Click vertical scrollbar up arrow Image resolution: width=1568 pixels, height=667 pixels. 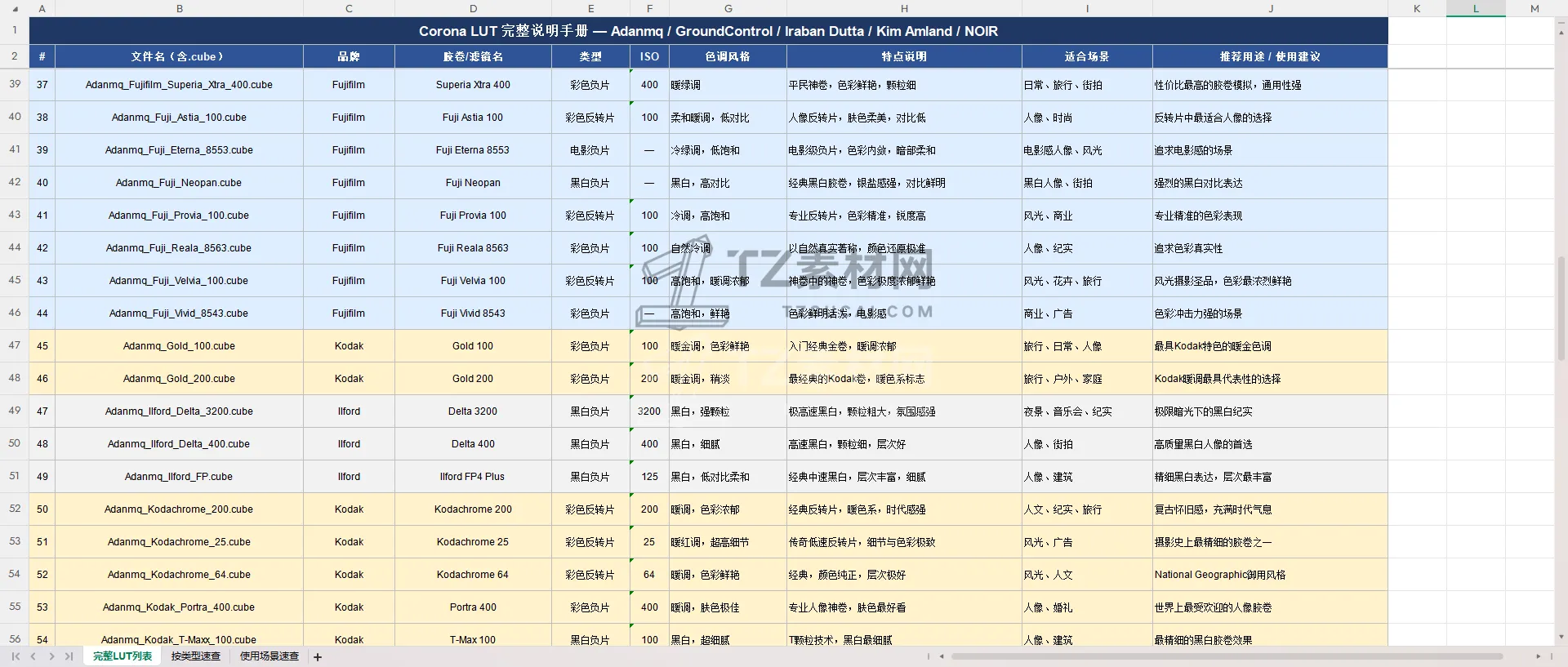click(1561, 32)
